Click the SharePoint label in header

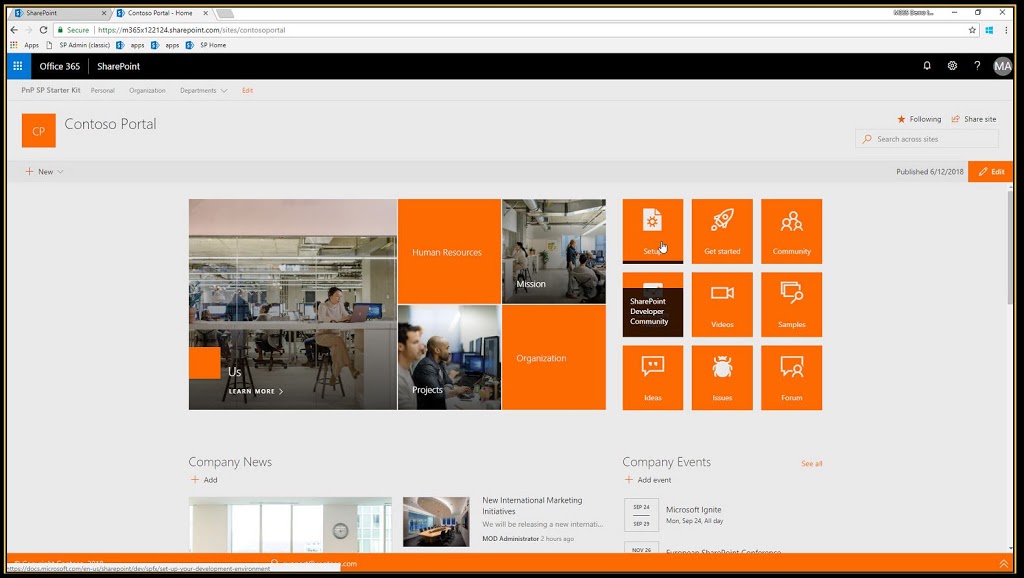tap(118, 66)
